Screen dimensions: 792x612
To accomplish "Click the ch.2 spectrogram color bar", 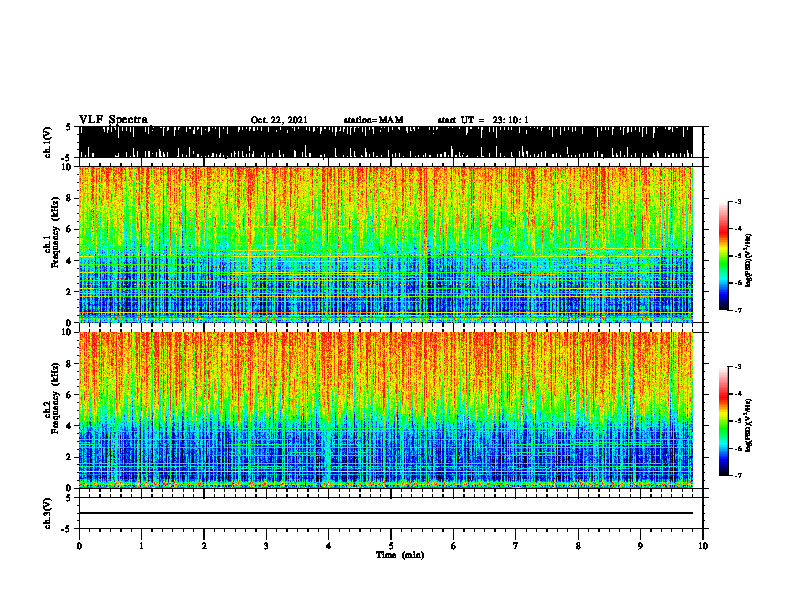I will (x=723, y=421).
